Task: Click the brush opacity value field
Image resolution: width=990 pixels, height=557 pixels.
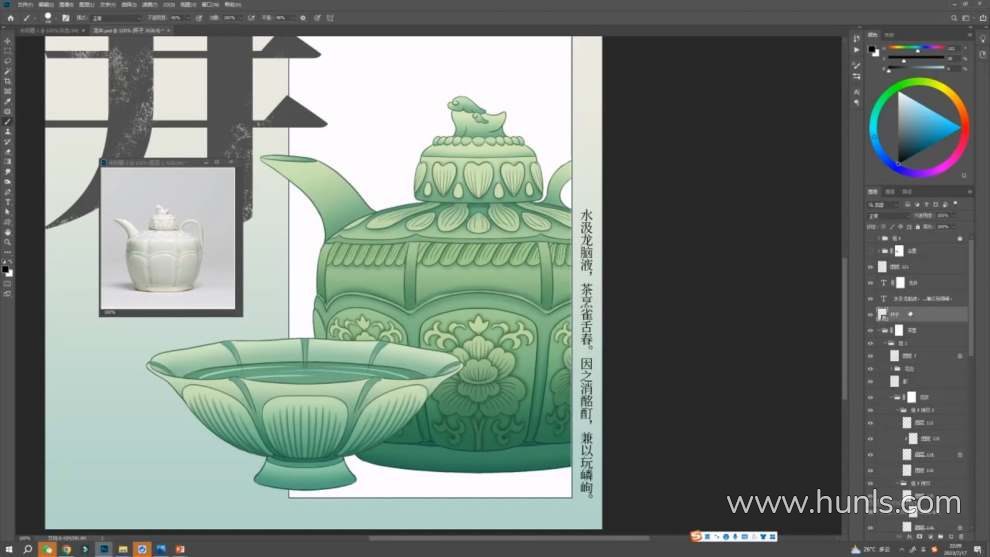Action: click(x=178, y=18)
